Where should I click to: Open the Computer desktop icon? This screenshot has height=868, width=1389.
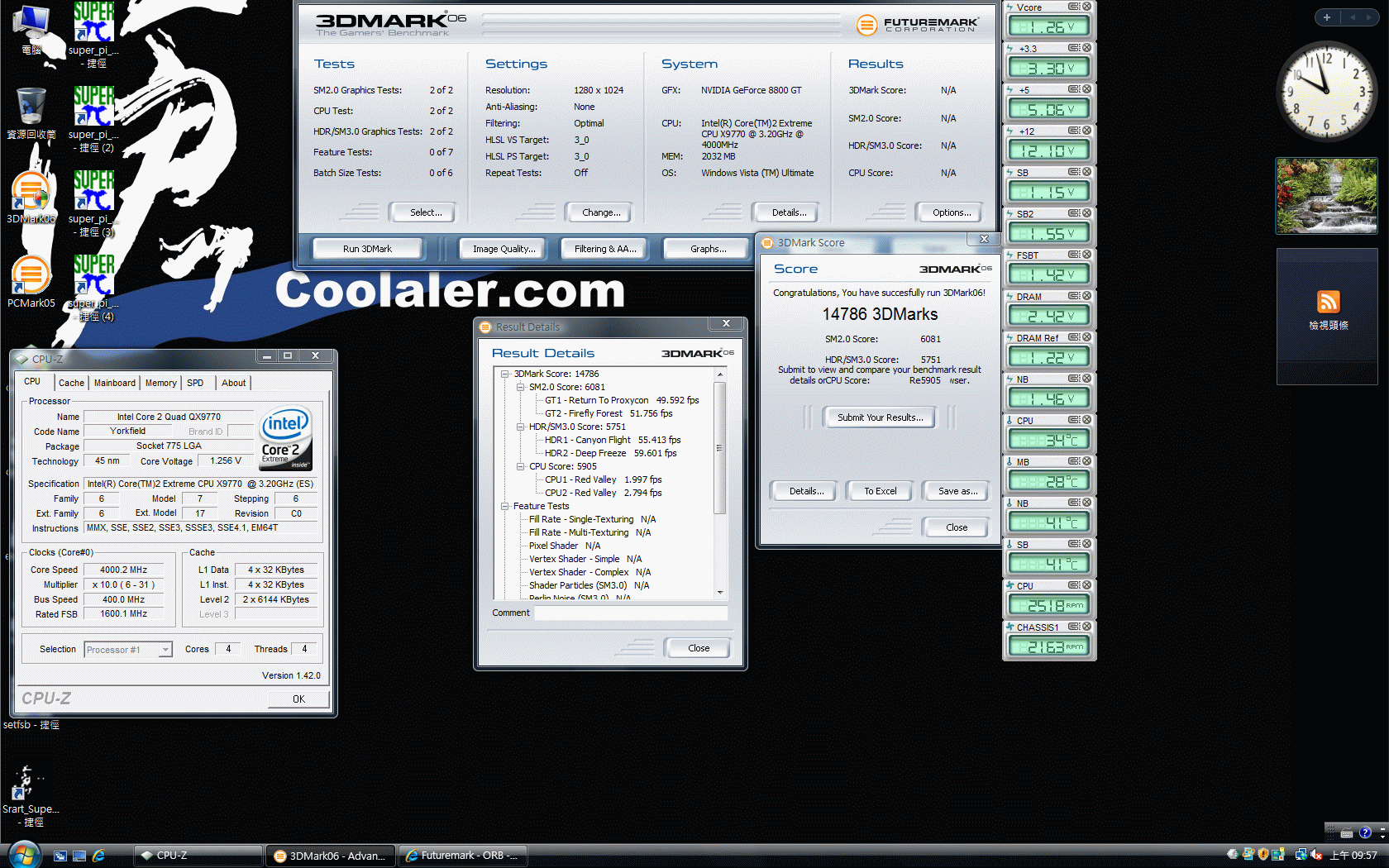click(31, 29)
